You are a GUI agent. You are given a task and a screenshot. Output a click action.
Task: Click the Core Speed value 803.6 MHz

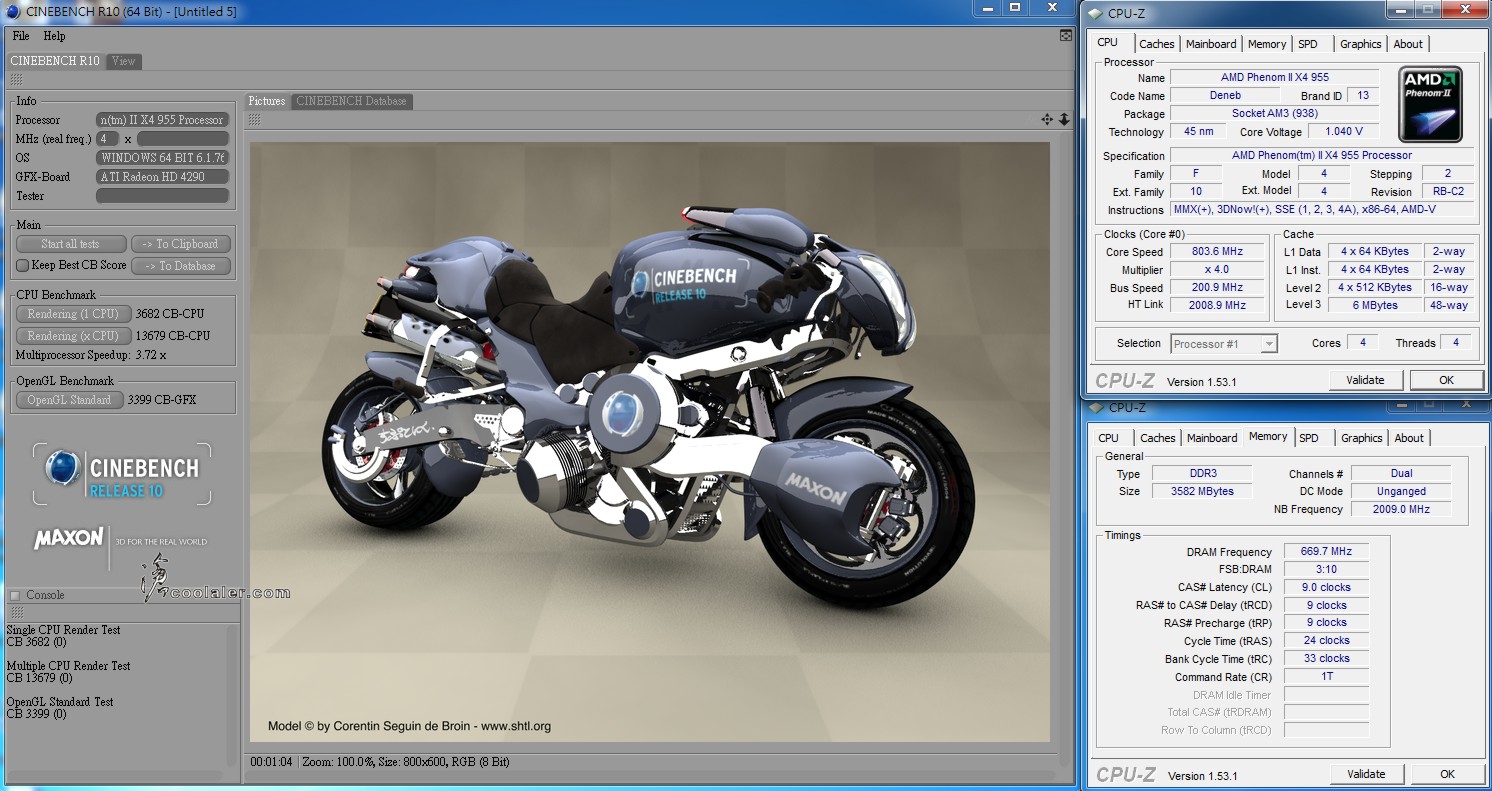click(x=1217, y=252)
